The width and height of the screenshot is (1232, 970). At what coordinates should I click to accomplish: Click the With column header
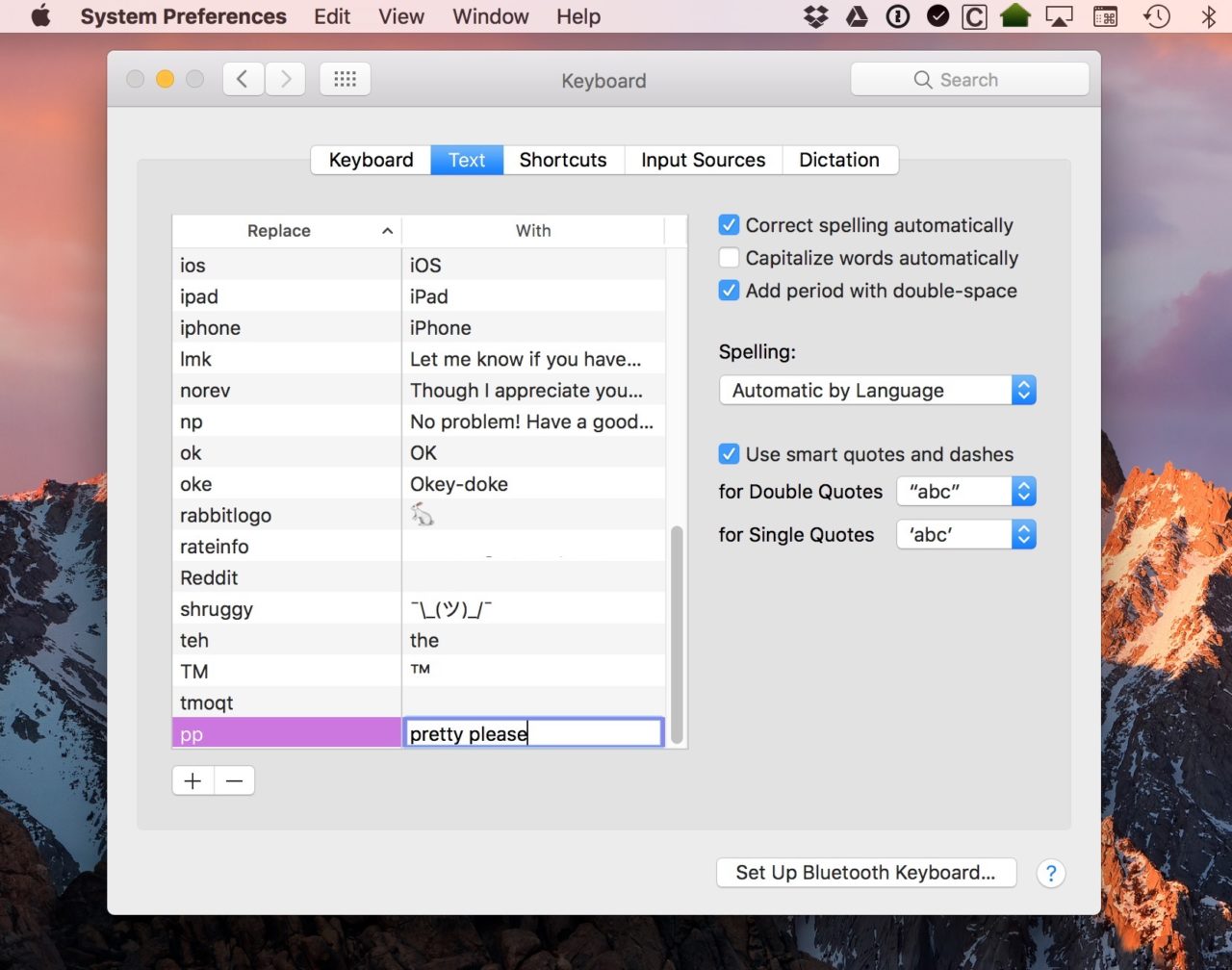(533, 231)
